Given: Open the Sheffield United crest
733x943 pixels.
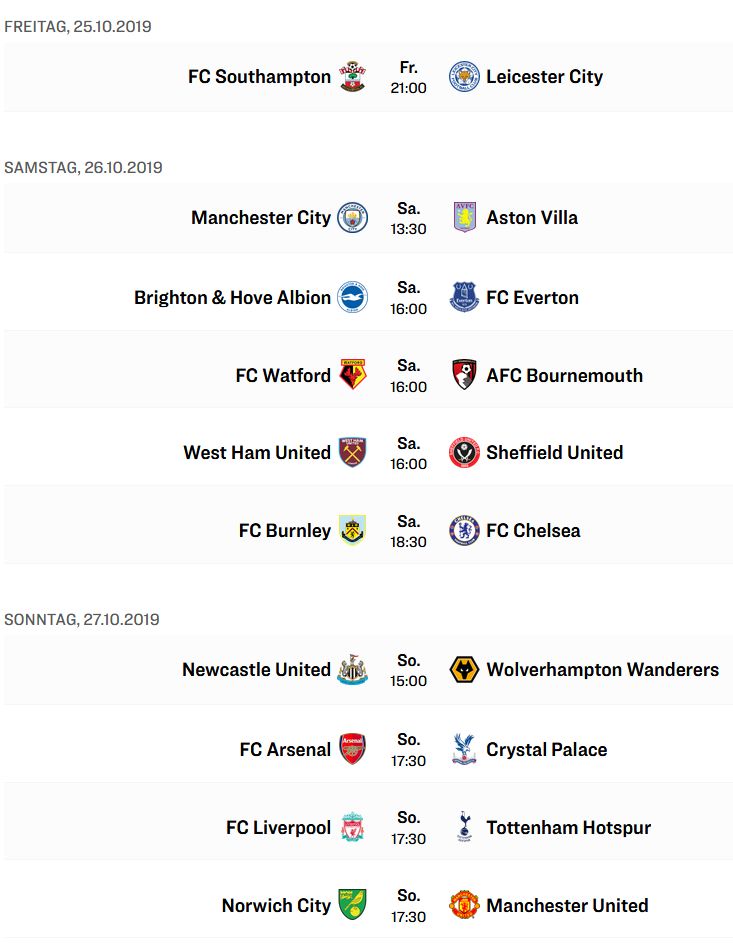Looking at the screenshot, I should pyautogui.click(x=464, y=452).
